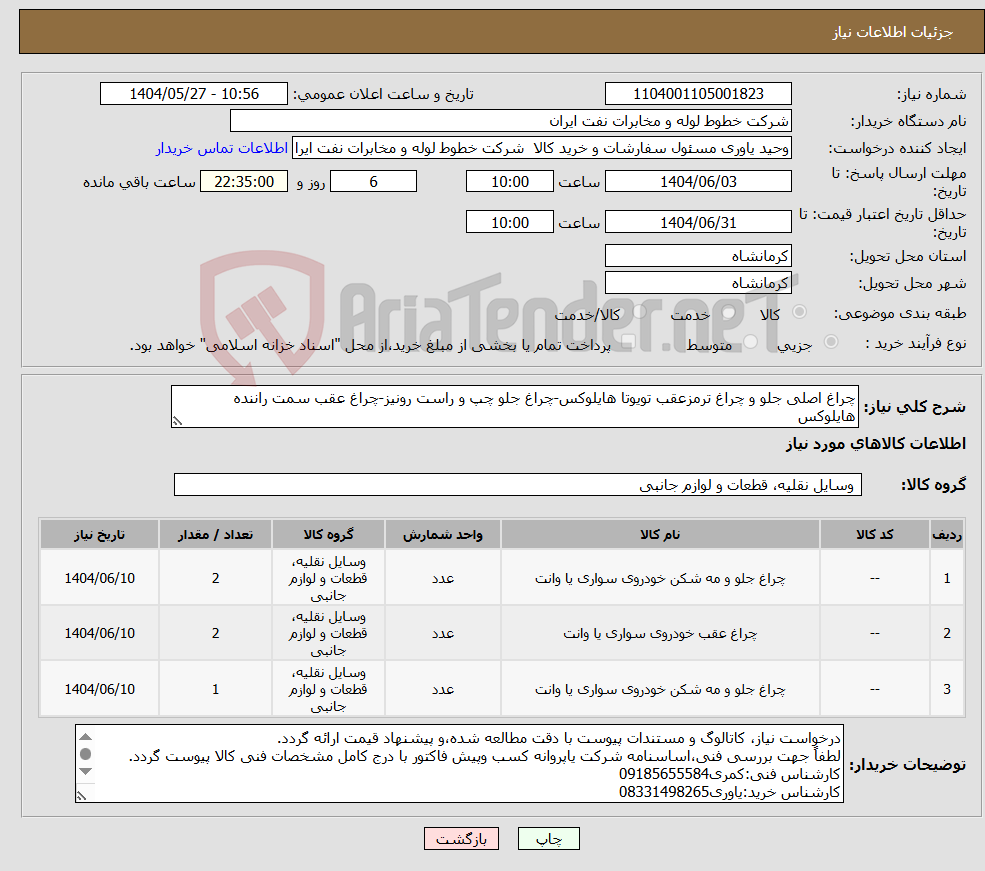Click the item name چراغ عقب in row 2
This screenshot has width=985, height=871.
point(660,634)
